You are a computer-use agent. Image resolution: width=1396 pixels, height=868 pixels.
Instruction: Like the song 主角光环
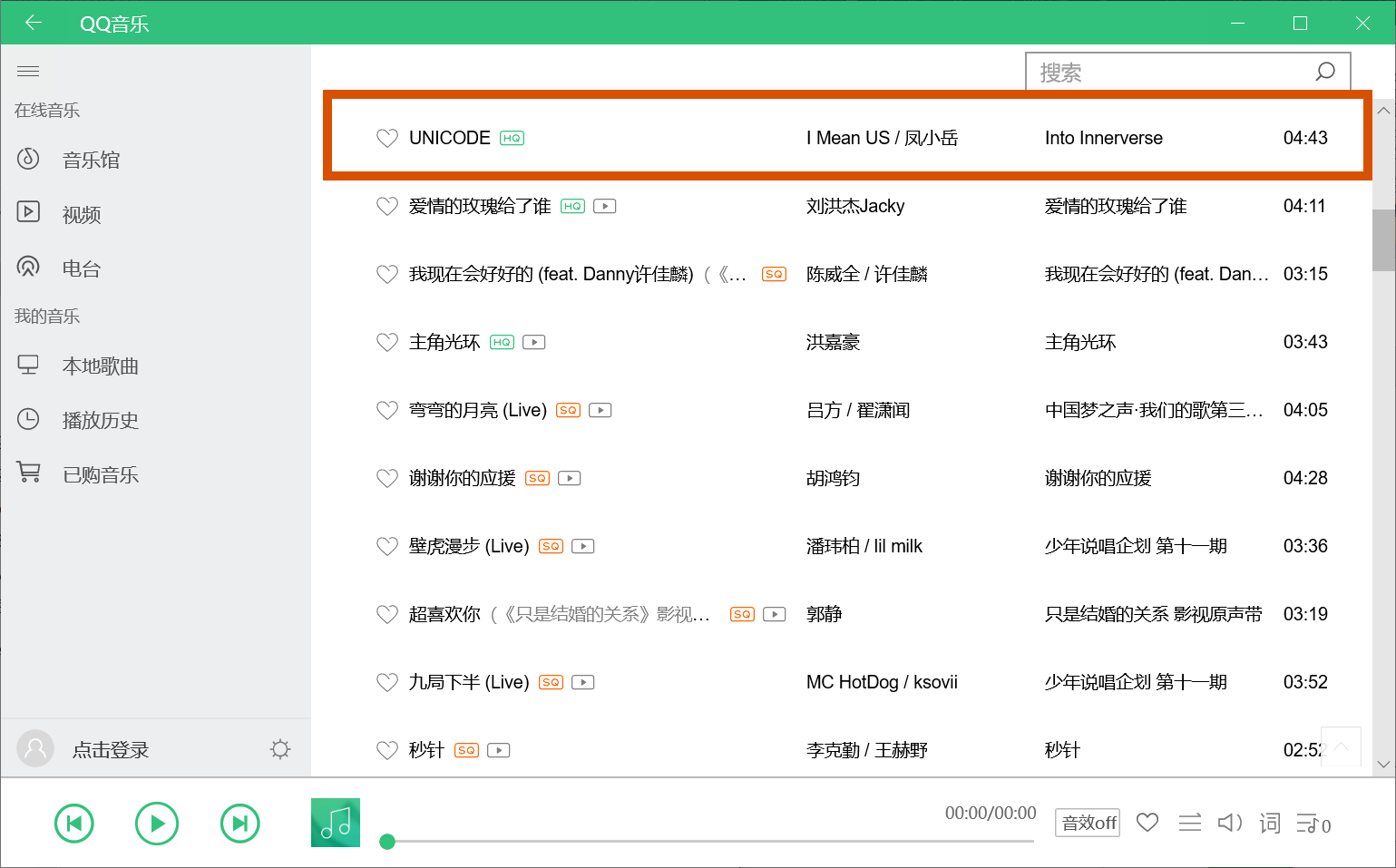tap(387, 342)
